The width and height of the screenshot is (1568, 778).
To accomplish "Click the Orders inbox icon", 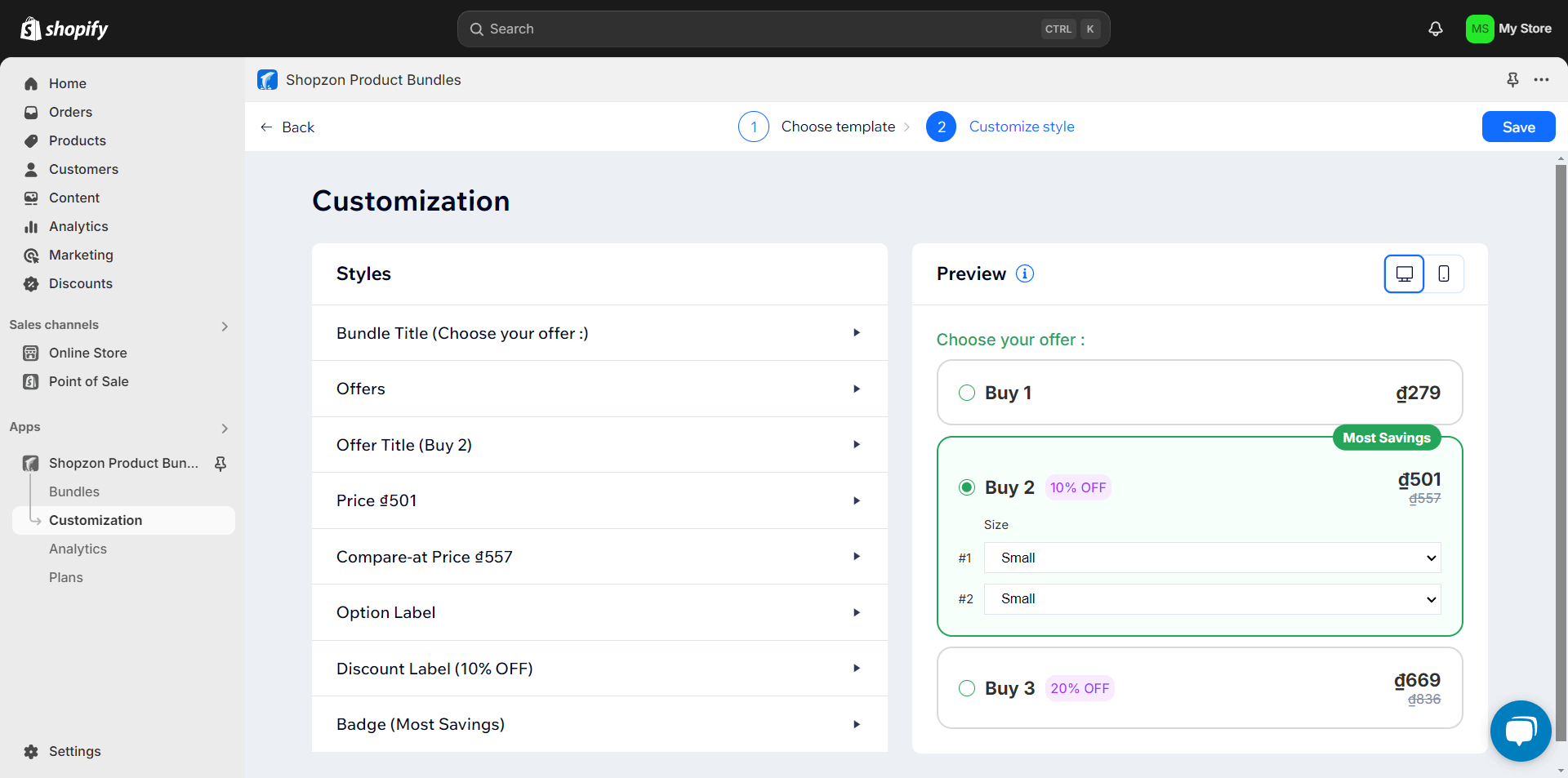I will point(31,112).
